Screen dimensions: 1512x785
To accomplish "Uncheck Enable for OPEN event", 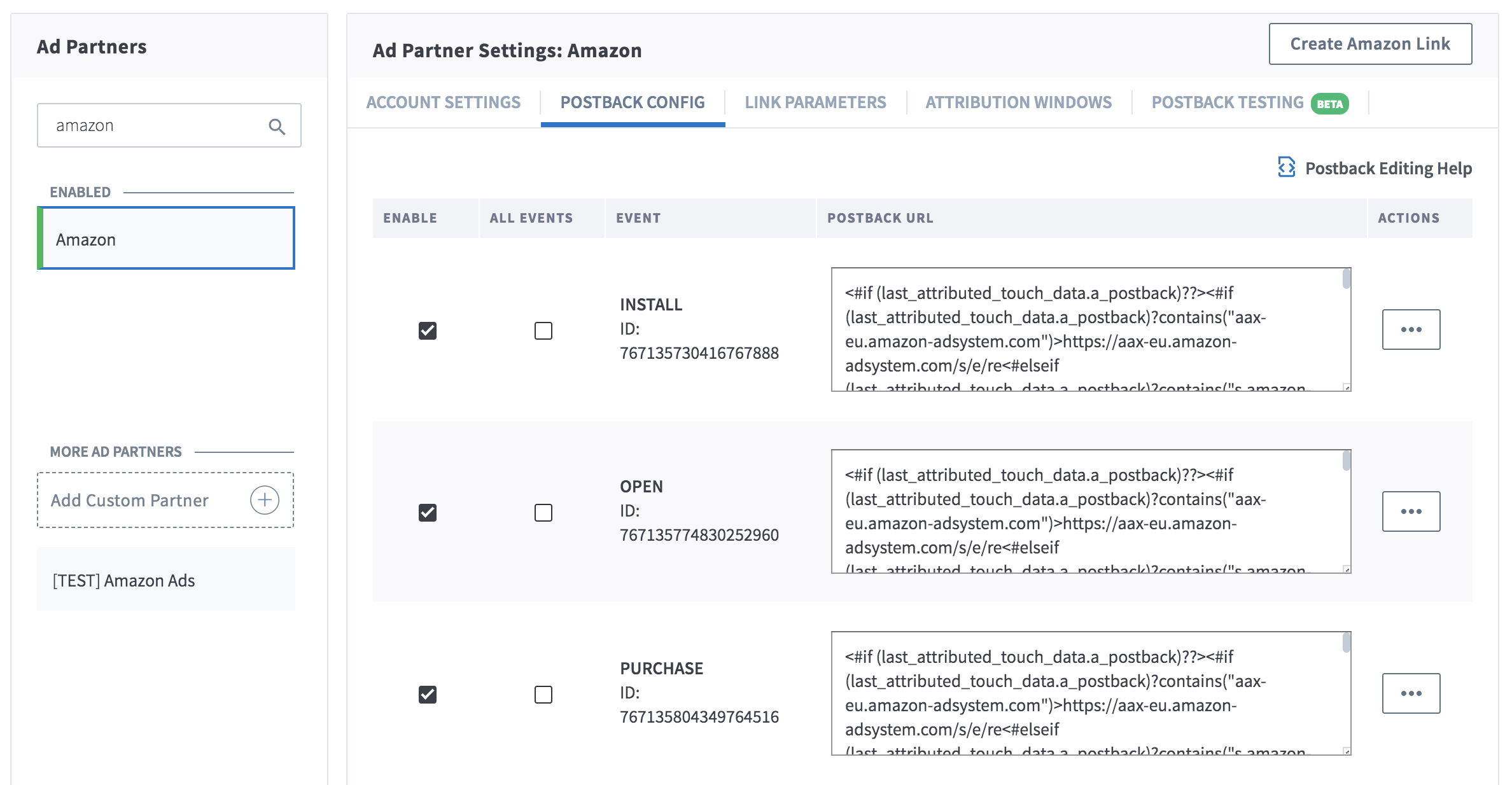I will (428, 513).
